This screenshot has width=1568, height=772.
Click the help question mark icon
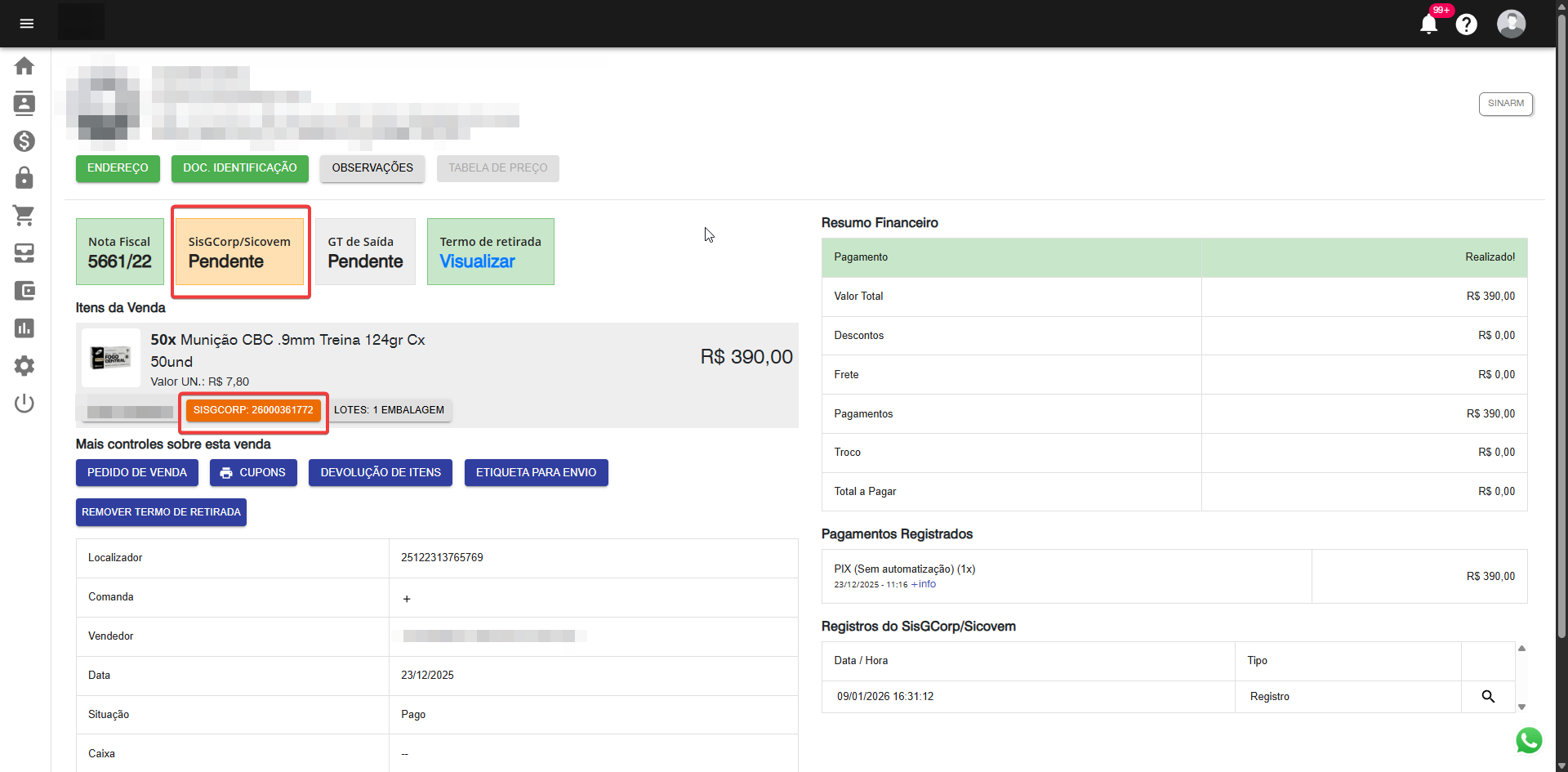click(x=1466, y=25)
